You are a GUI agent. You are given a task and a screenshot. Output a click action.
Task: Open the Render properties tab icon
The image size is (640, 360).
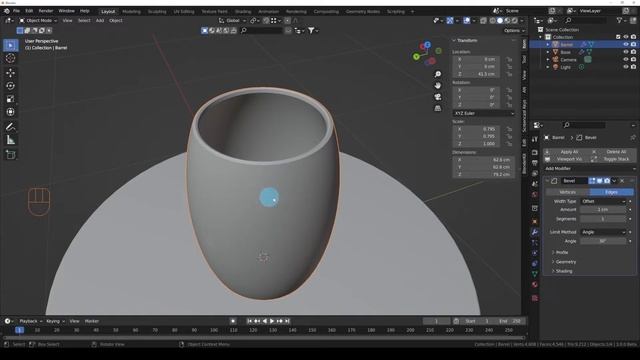coord(535,152)
